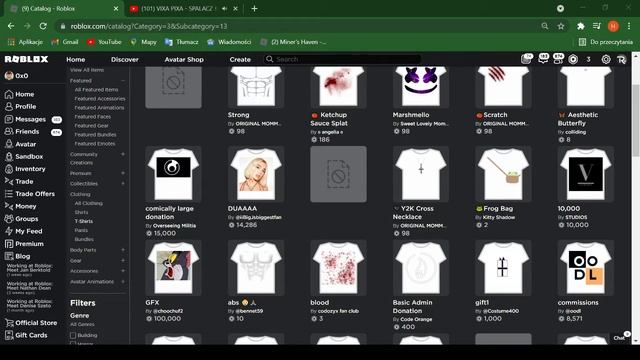Open Blog in the sidebar
This screenshot has width=640, height=360.
(x=17, y=256)
